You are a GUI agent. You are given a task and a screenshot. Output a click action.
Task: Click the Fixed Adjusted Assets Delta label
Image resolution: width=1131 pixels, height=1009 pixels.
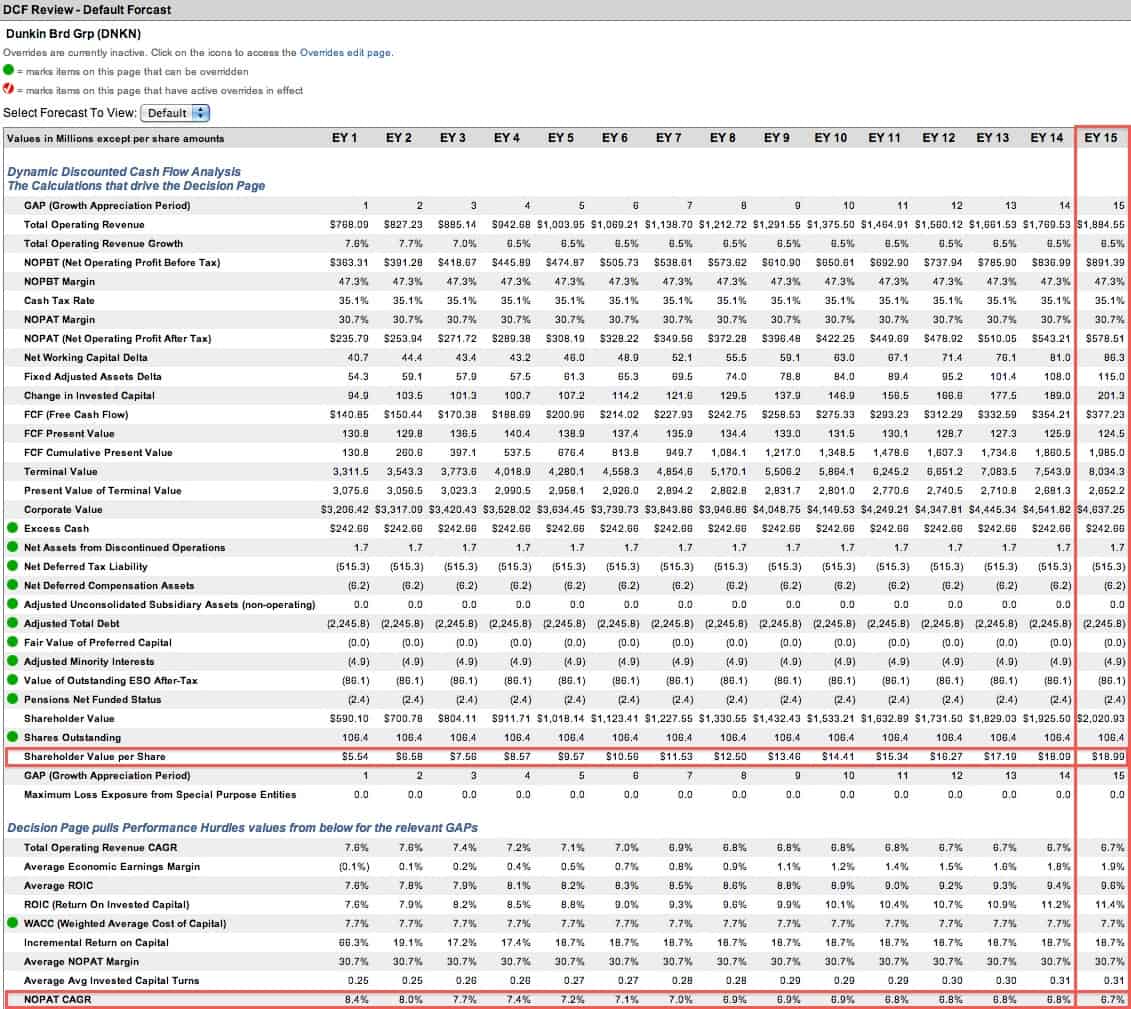[92, 376]
